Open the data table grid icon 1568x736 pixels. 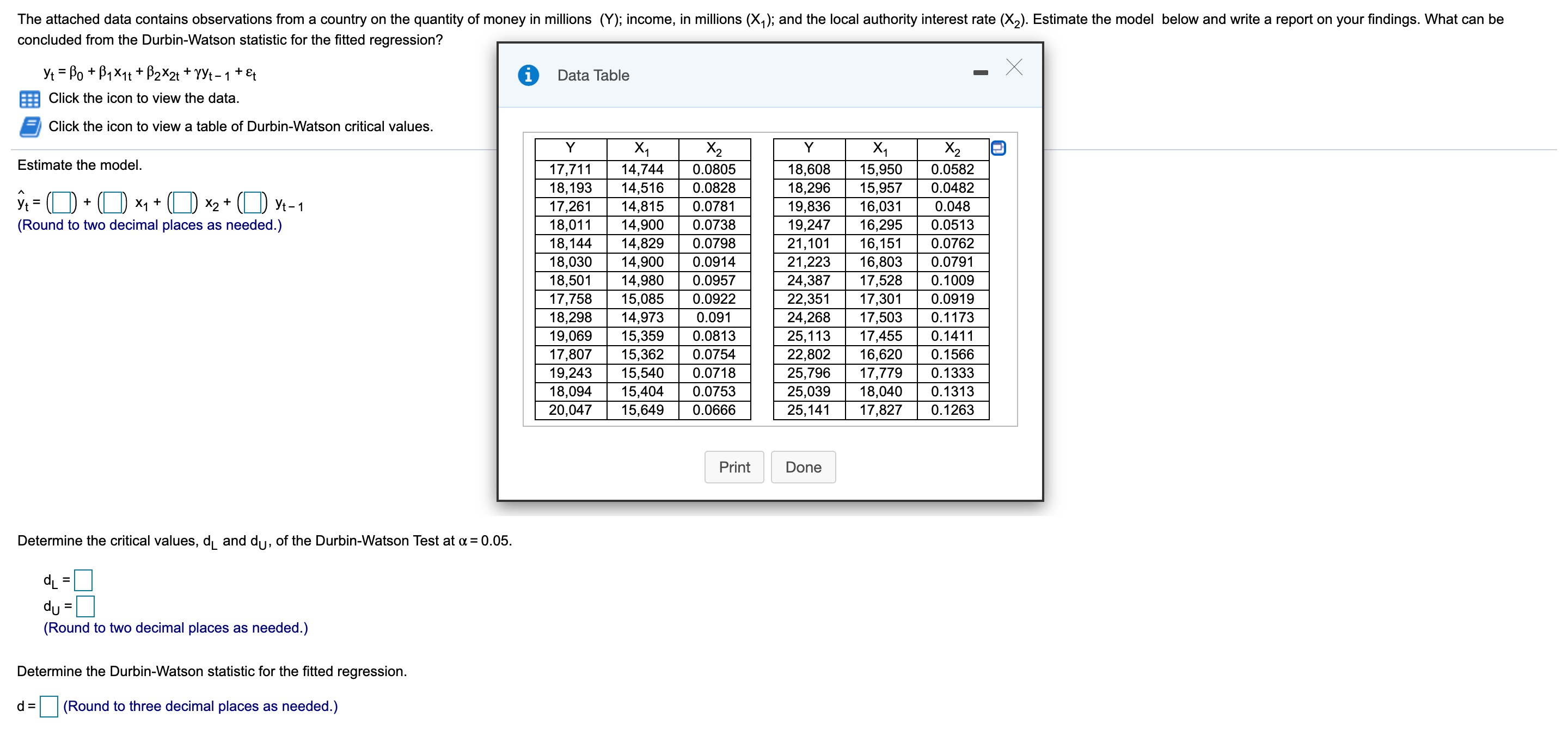29,98
